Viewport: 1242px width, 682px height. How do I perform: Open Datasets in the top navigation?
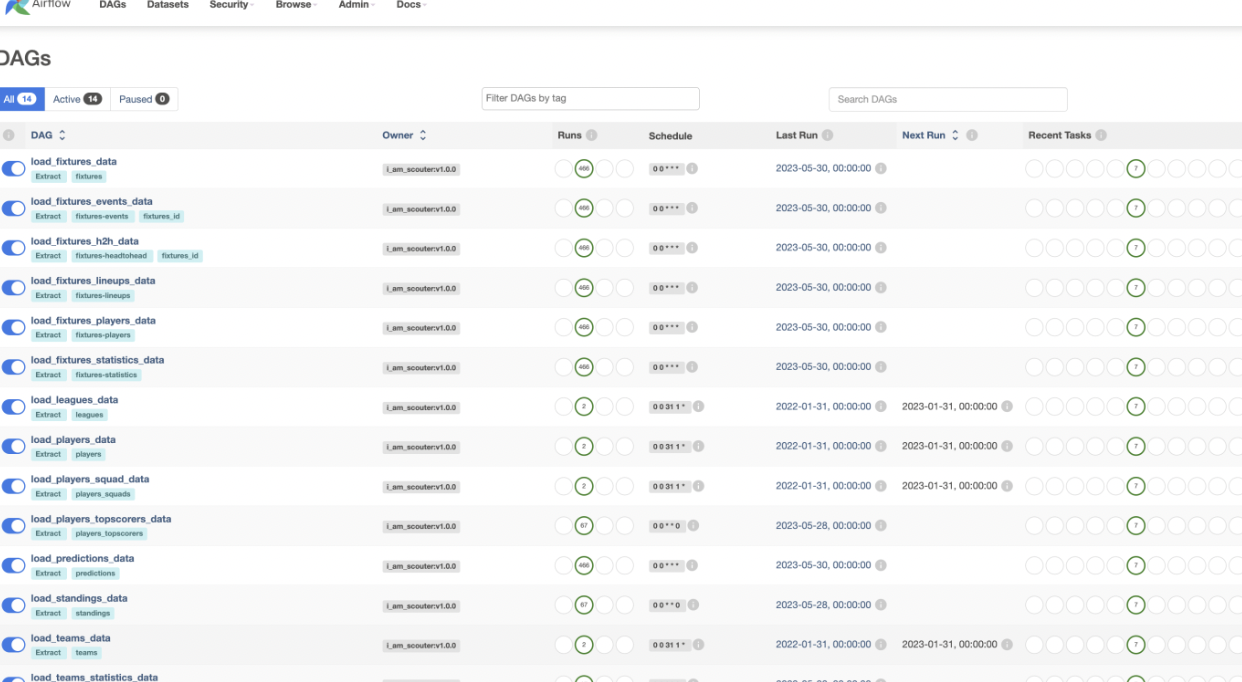tap(168, 5)
